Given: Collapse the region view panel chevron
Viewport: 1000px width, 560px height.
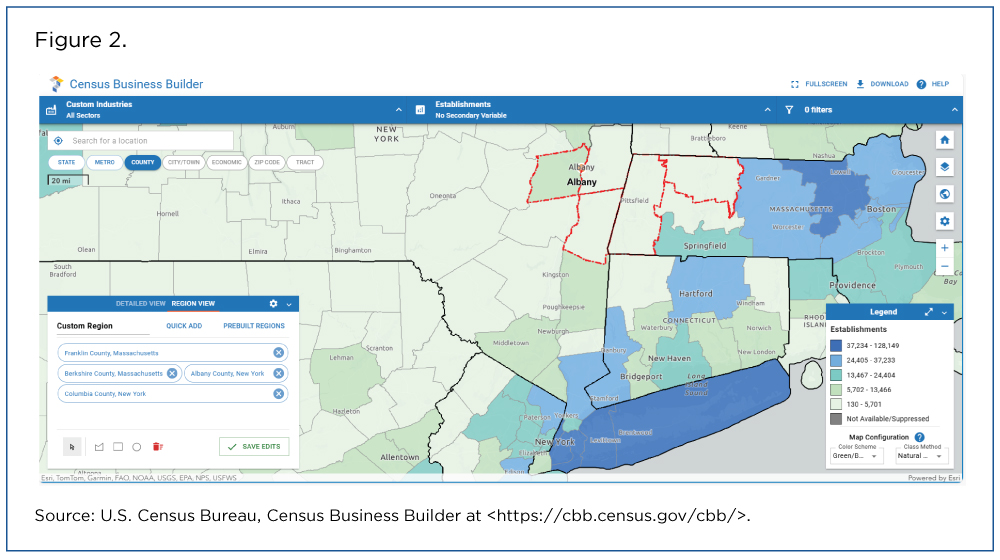Looking at the screenshot, I should pyautogui.click(x=289, y=305).
